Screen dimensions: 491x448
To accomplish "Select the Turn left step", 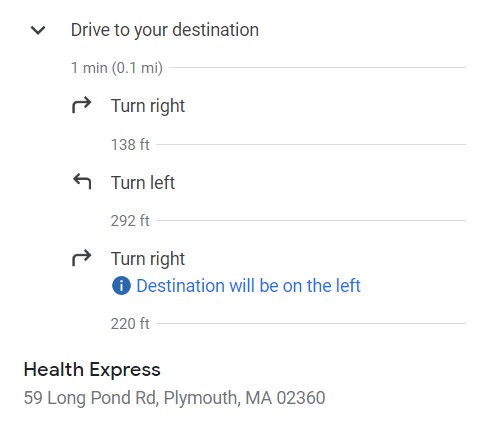I will 143,182.
